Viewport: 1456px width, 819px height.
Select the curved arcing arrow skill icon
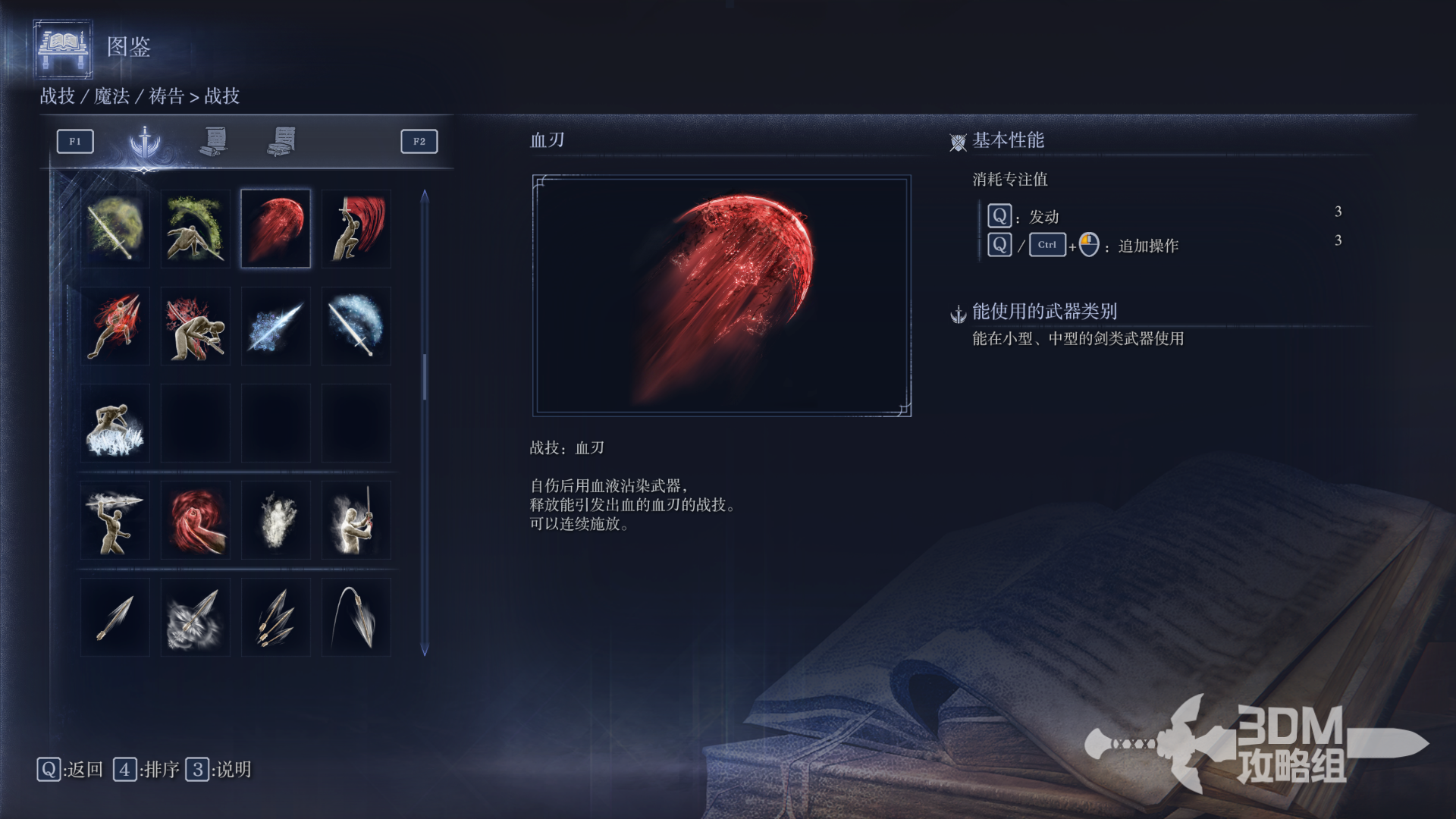[x=356, y=617]
